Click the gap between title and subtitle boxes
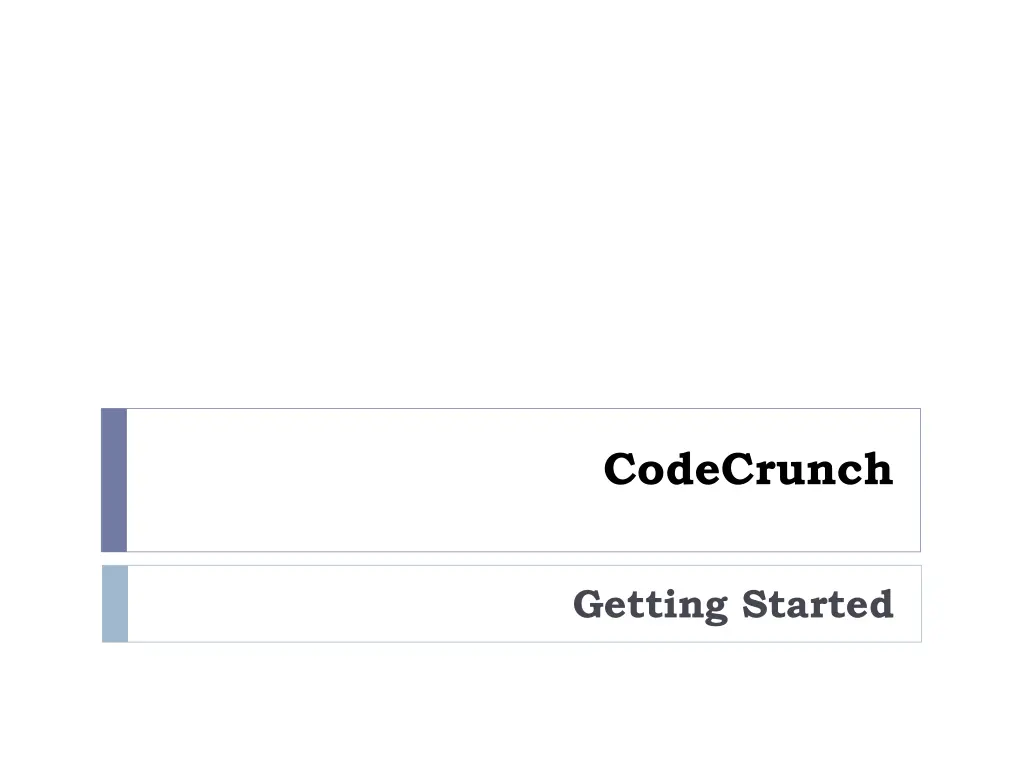 [x=512, y=558]
